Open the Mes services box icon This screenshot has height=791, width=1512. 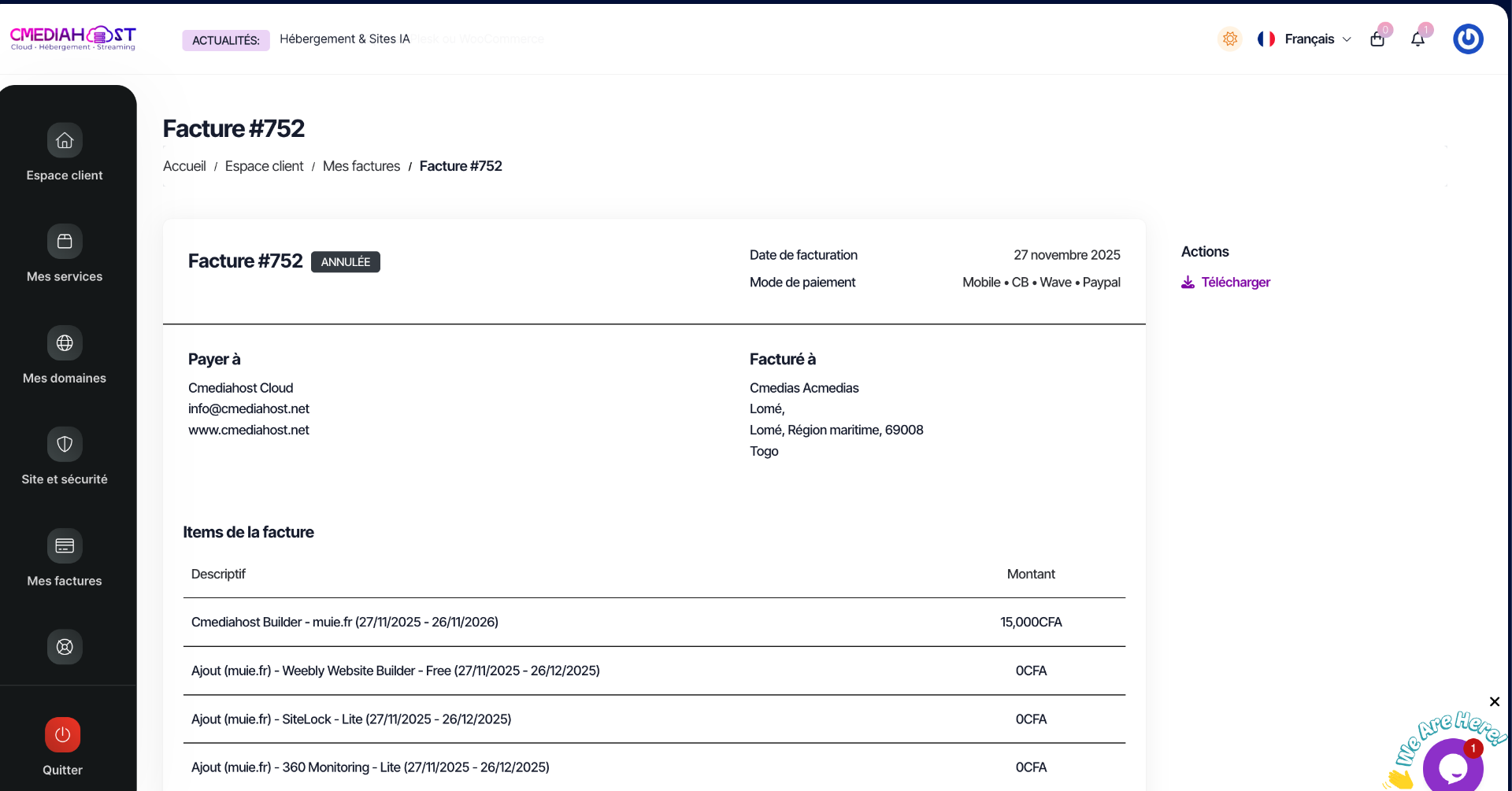pos(65,242)
